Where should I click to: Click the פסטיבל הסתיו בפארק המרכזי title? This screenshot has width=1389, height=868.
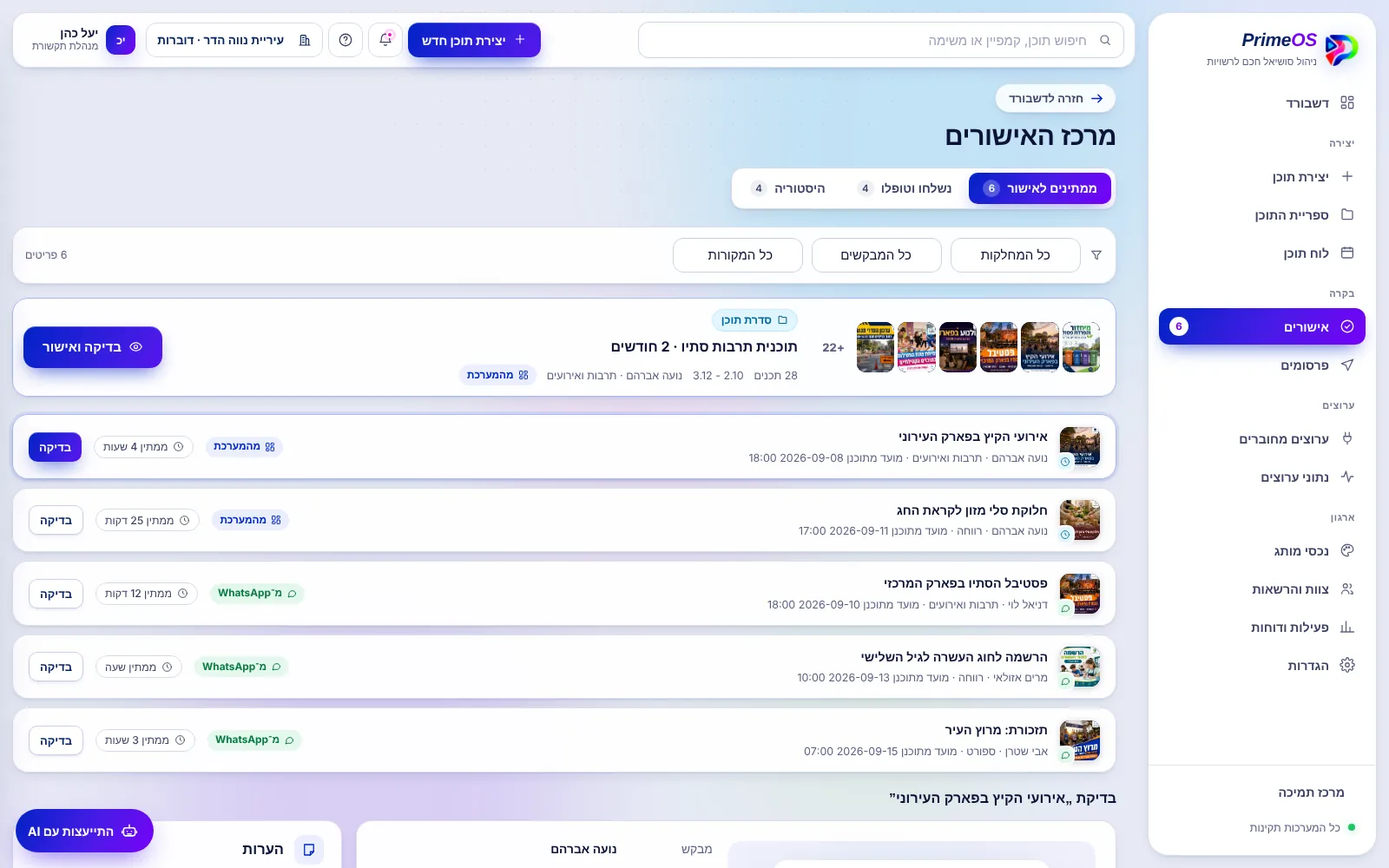tap(965, 583)
